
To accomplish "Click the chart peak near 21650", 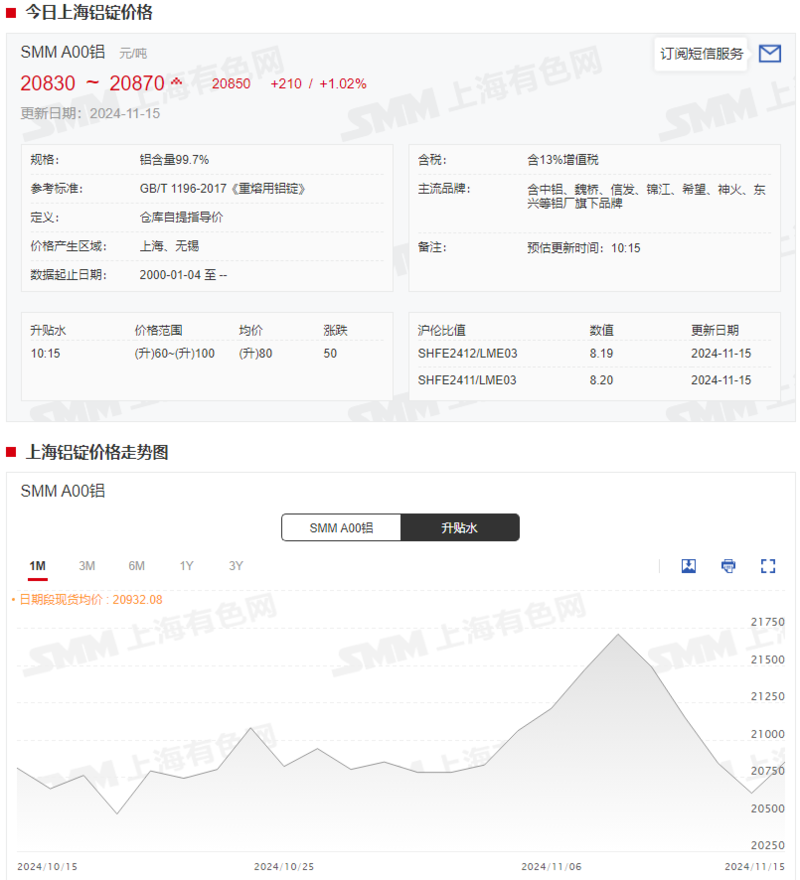I will pos(618,635).
